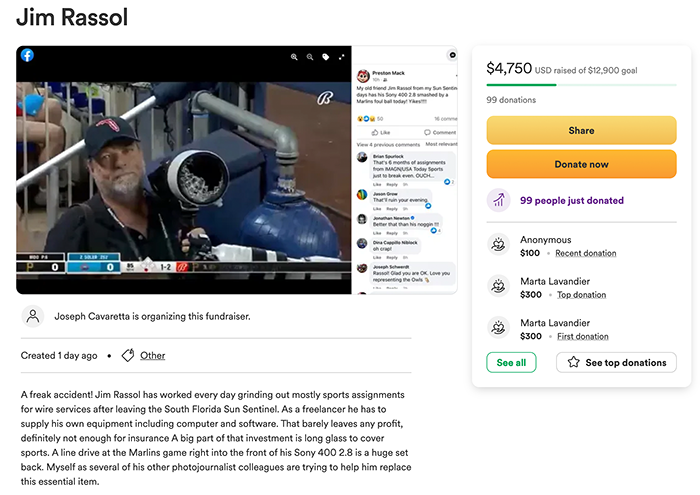The height and width of the screenshot is (495, 700).
Task: Open the Recent donation link
Action: pos(586,253)
